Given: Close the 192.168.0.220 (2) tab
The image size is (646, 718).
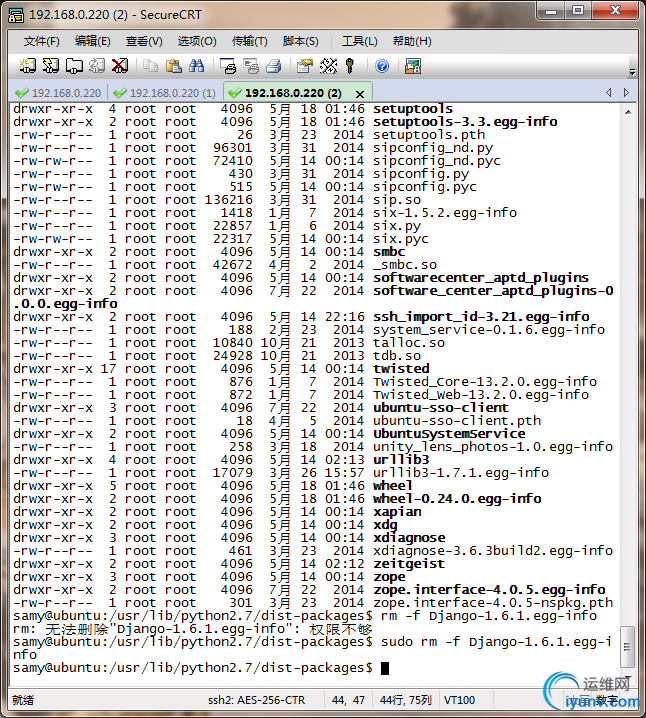Looking at the screenshot, I should (x=360, y=94).
